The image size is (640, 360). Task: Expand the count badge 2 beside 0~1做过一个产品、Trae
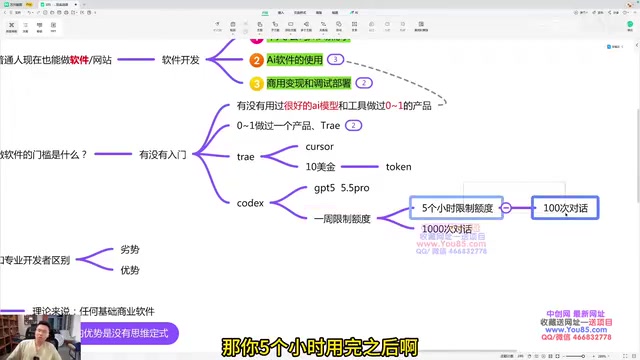pyautogui.click(x=353, y=125)
